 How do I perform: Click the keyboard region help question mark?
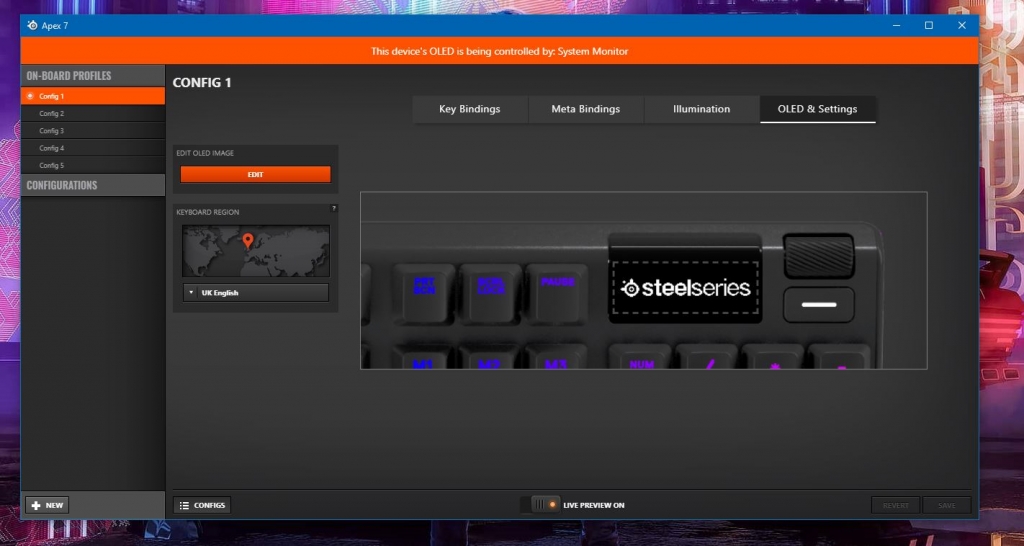tap(333, 209)
